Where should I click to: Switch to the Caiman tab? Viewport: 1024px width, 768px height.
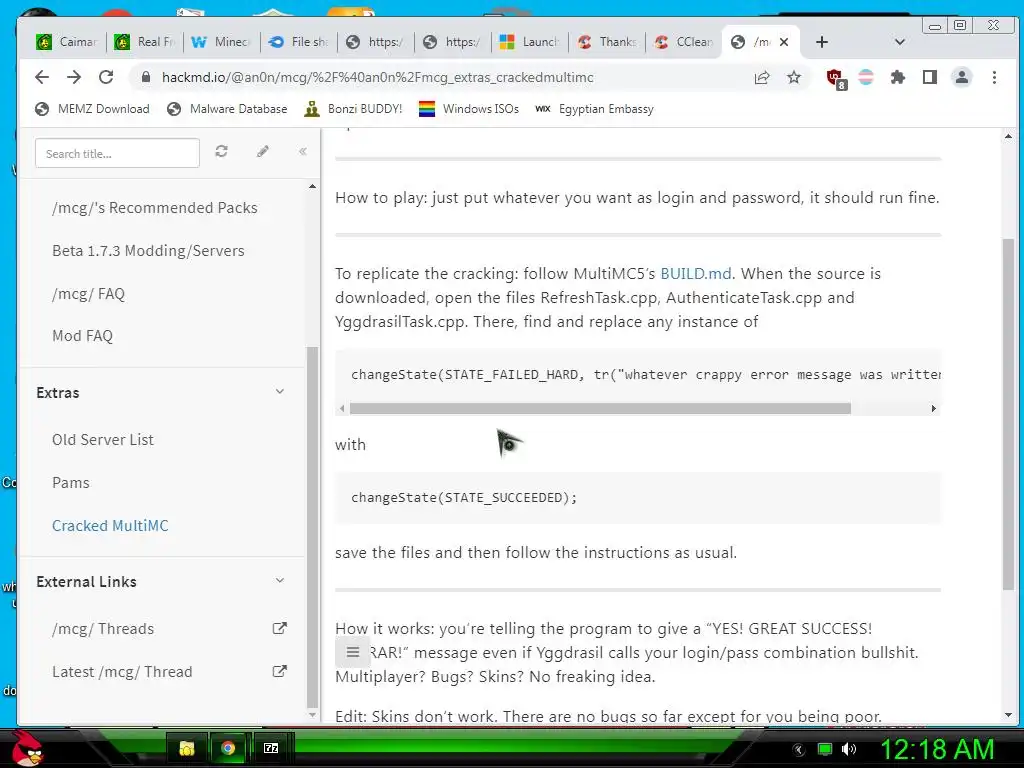[67, 42]
